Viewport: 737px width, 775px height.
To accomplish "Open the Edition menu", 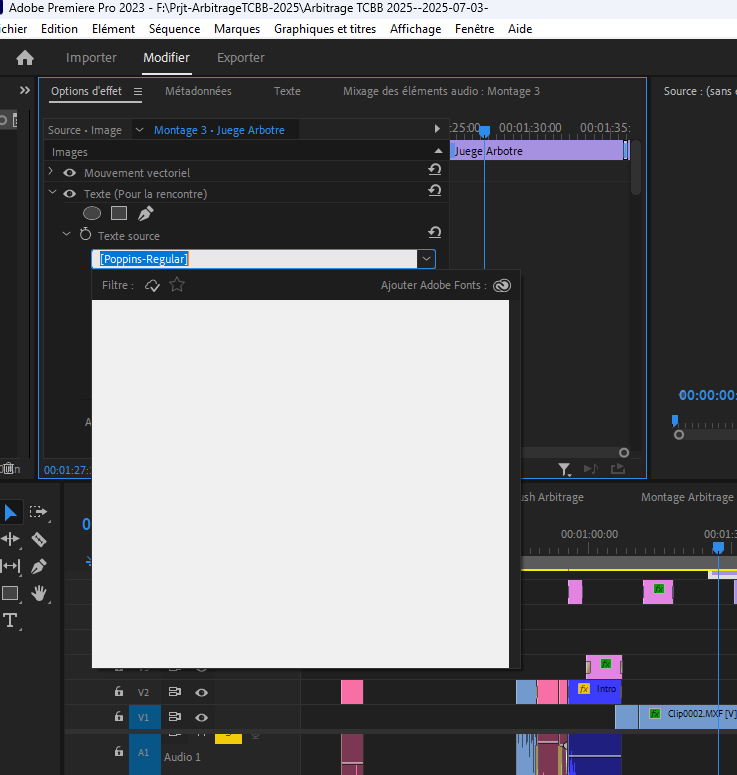I will click(59, 29).
